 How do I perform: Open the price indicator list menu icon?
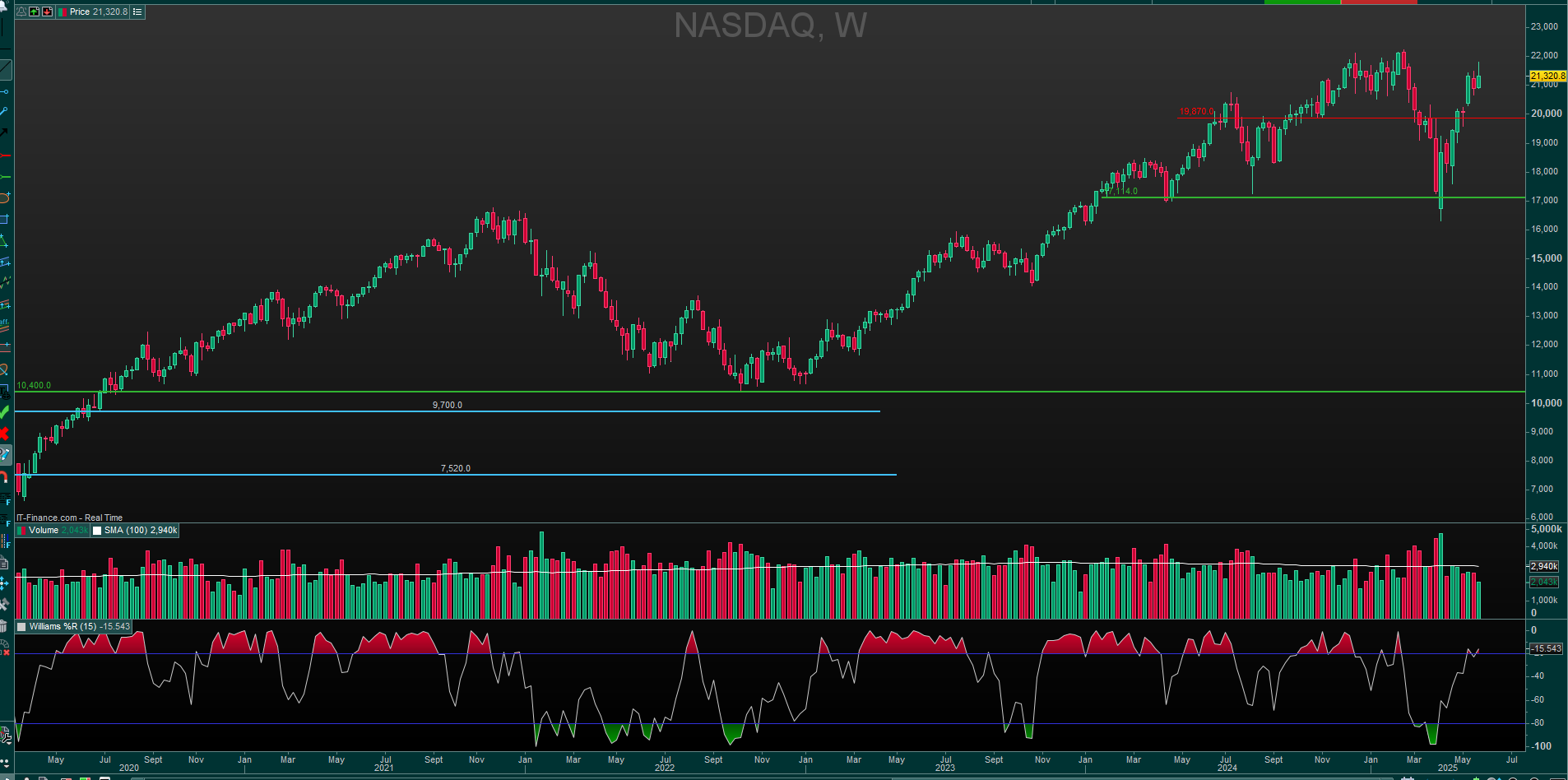coord(137,12)
